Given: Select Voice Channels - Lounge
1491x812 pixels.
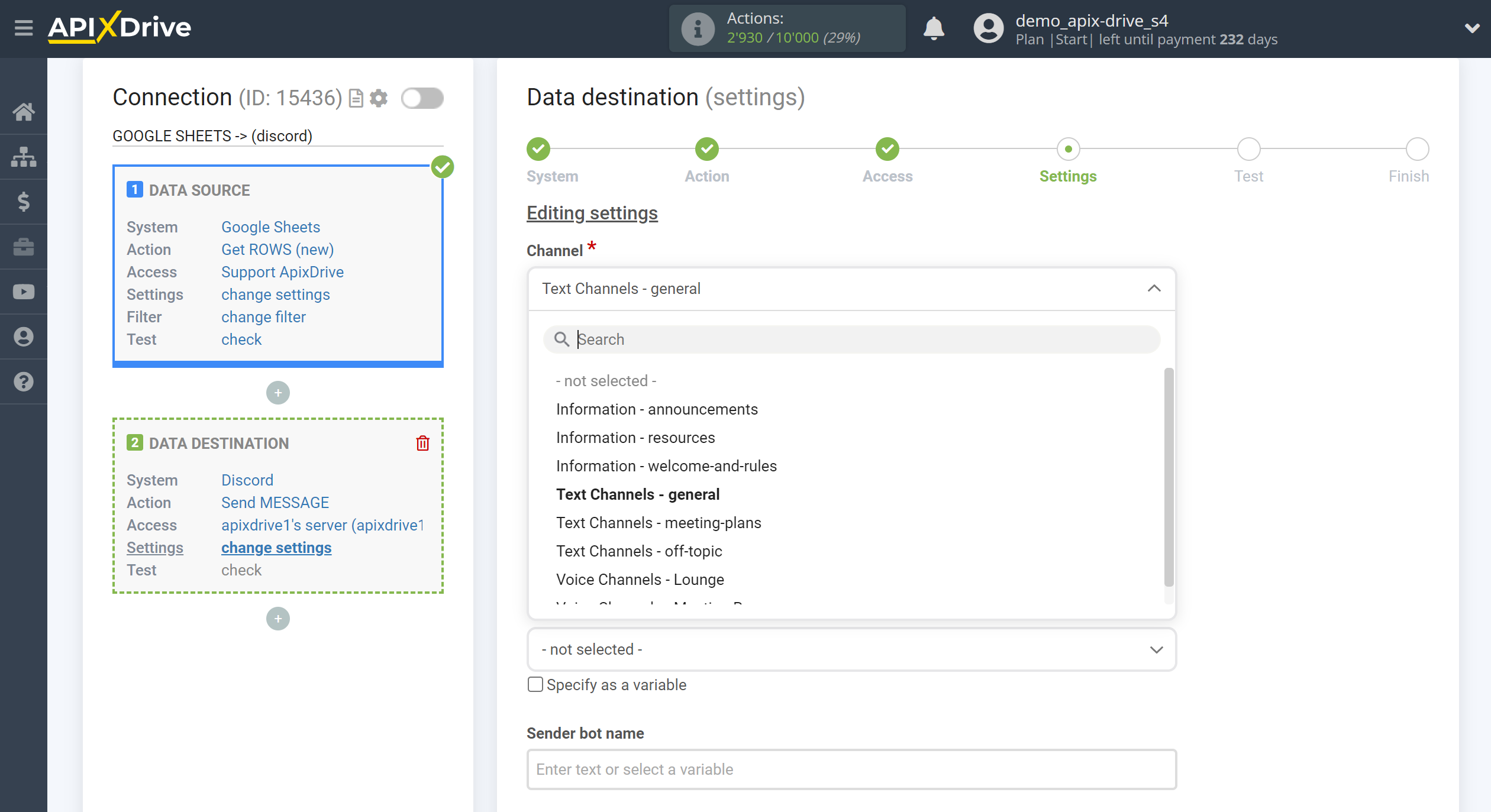Looking at the screenshot, I should click(640, 580).
